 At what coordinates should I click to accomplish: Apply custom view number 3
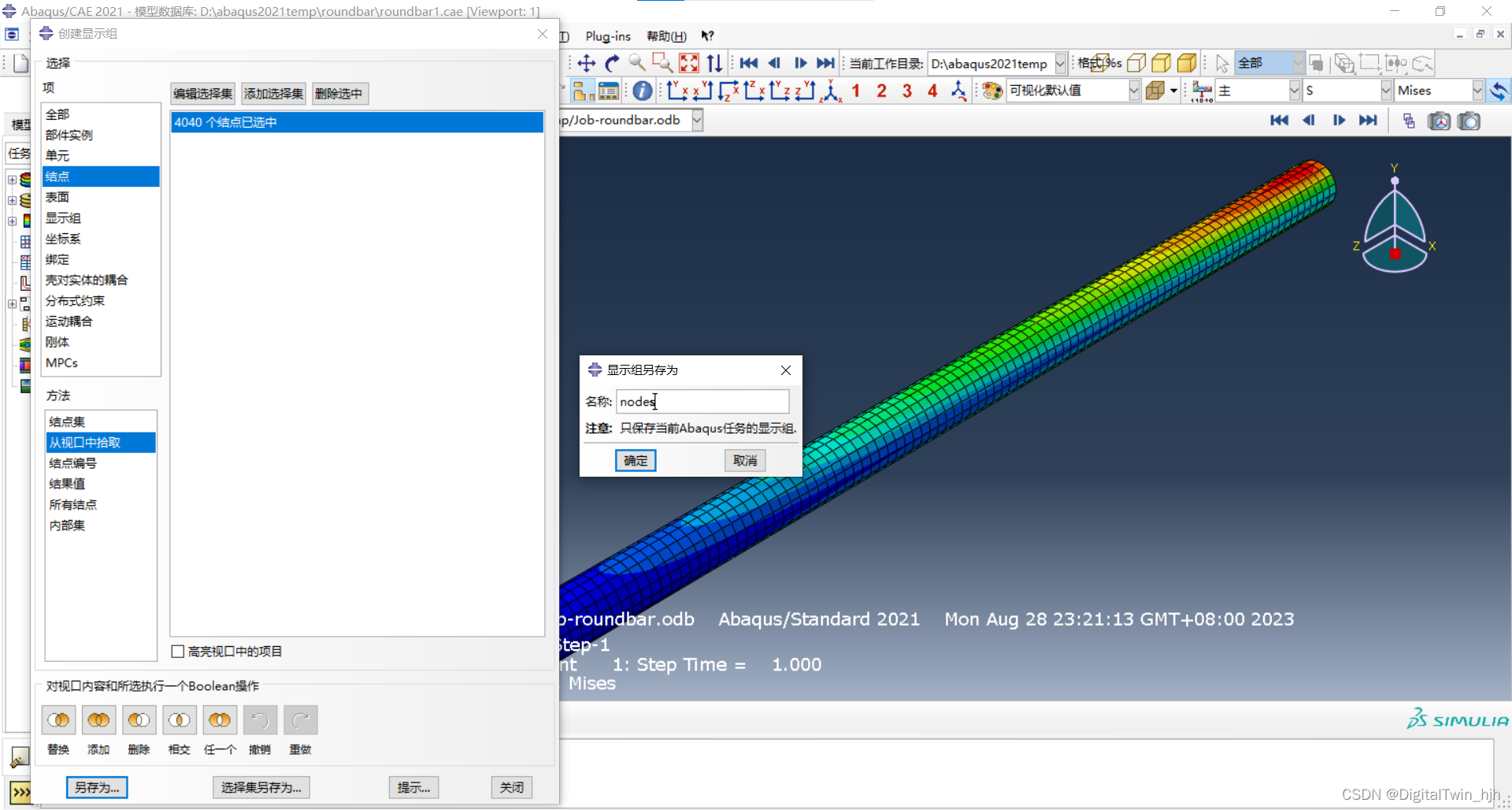pyautogui.click(x=907, y=91)
